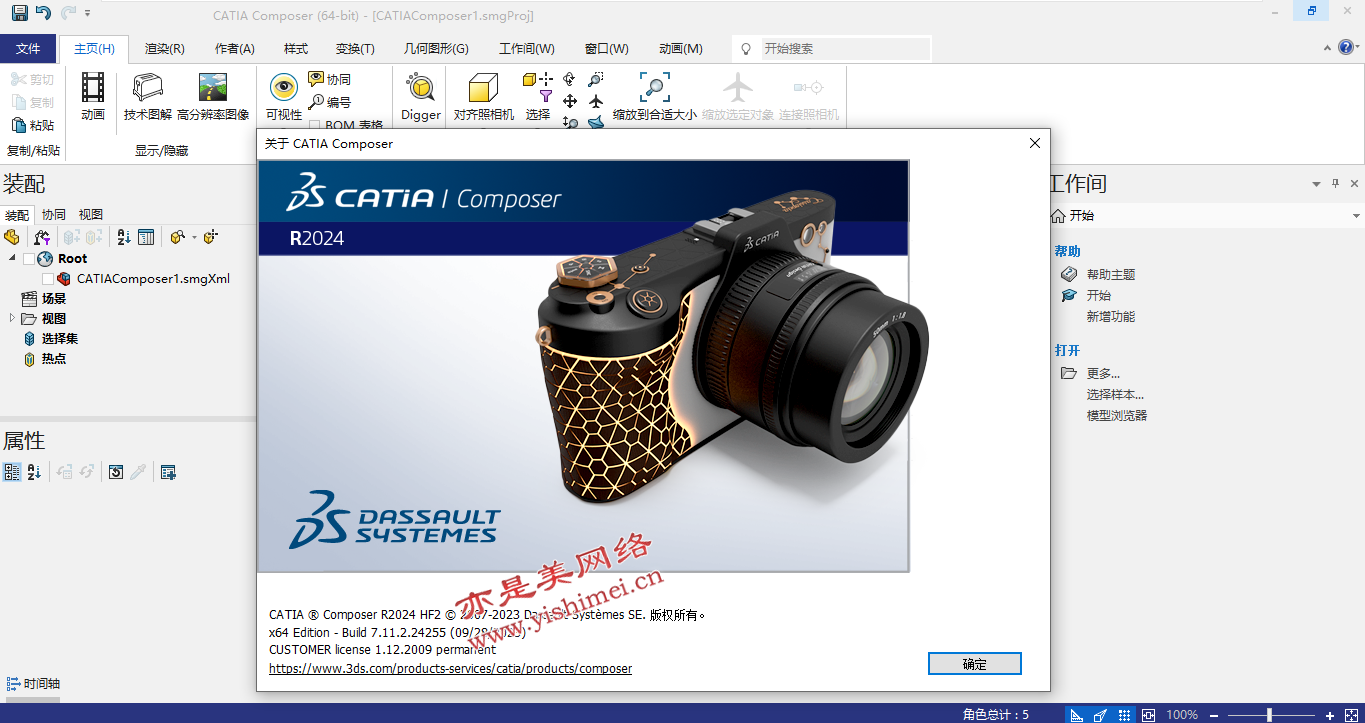Screen dimensions: 1365x723
Task: Switch to the 动画(M) ribbon tab
Action: click(x=681, y=48)
